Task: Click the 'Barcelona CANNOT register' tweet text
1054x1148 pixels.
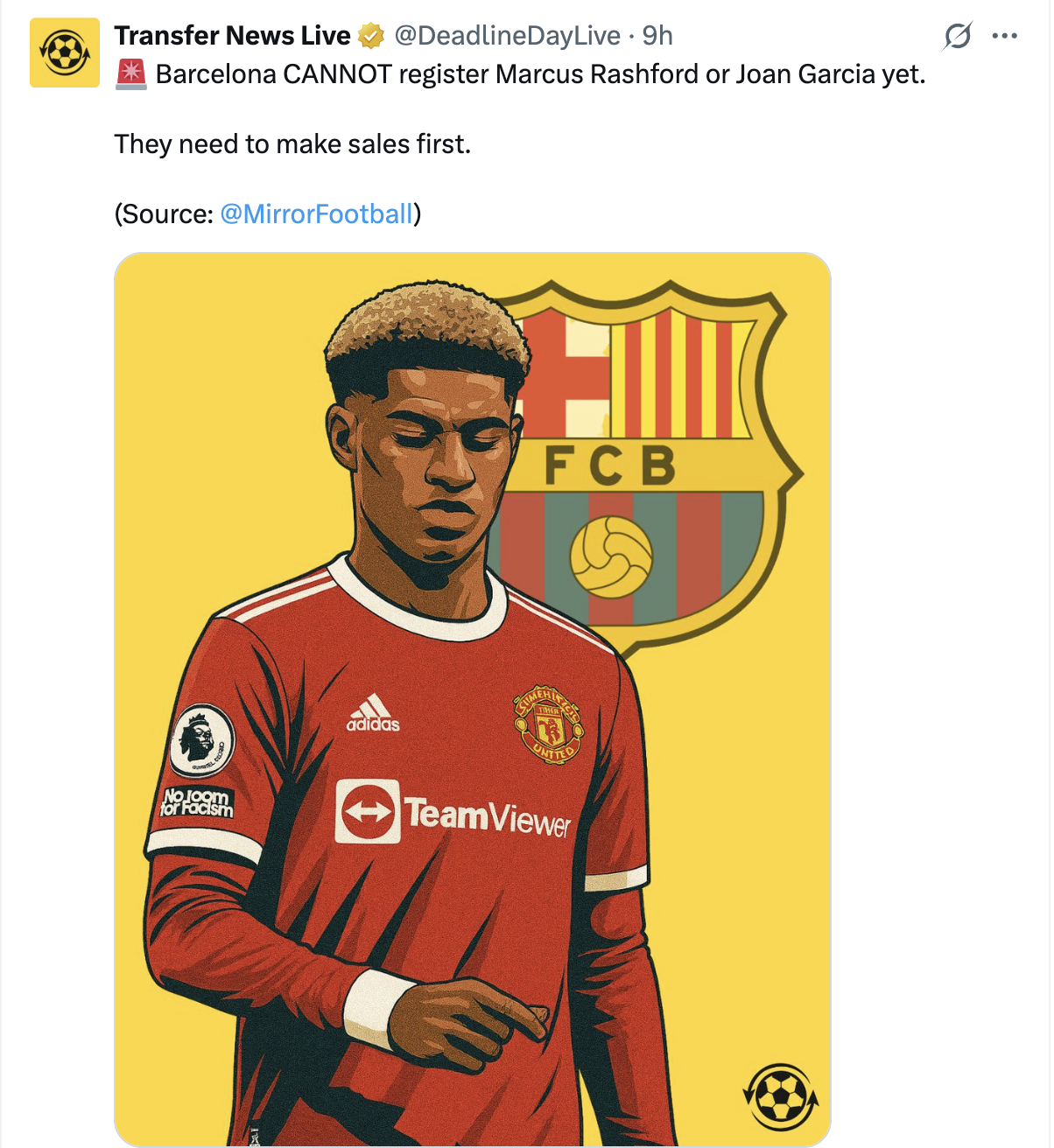Action: tap(540, 74)
